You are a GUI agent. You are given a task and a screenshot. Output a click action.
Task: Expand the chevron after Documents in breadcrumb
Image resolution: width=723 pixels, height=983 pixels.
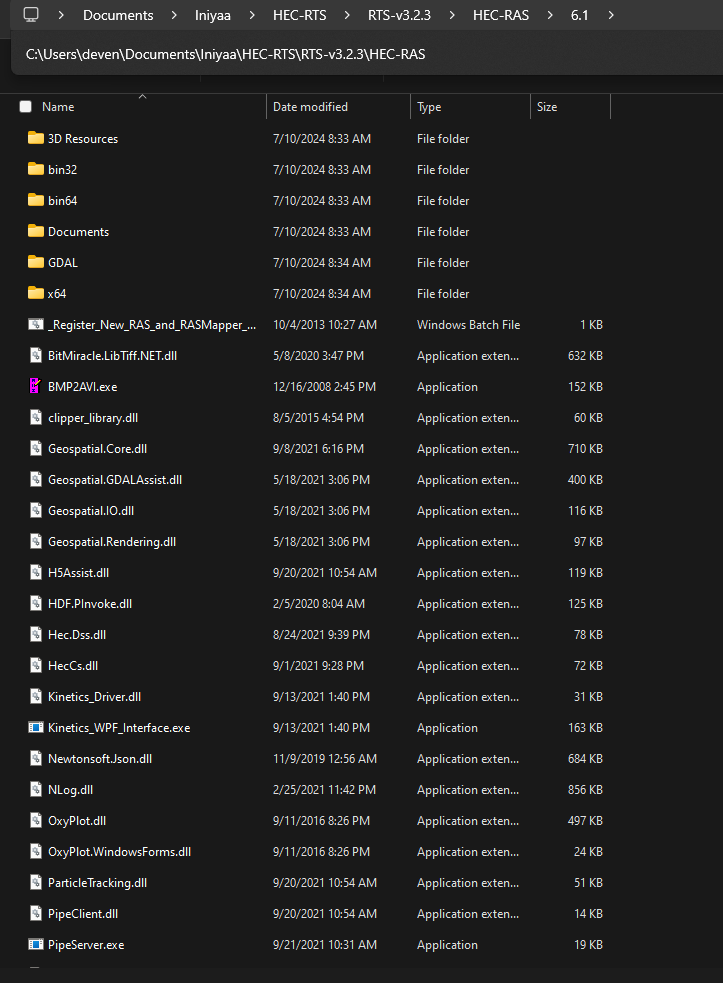174,15
